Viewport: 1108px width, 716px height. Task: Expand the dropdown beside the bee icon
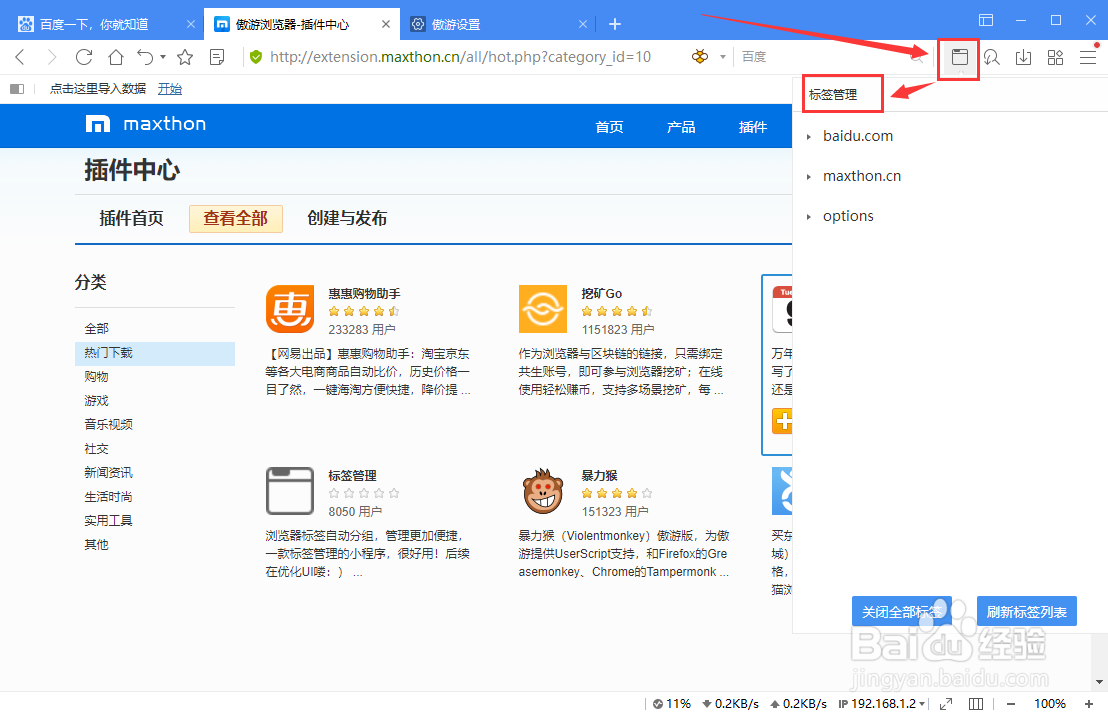pyautogui.click(x=722, y=57)
